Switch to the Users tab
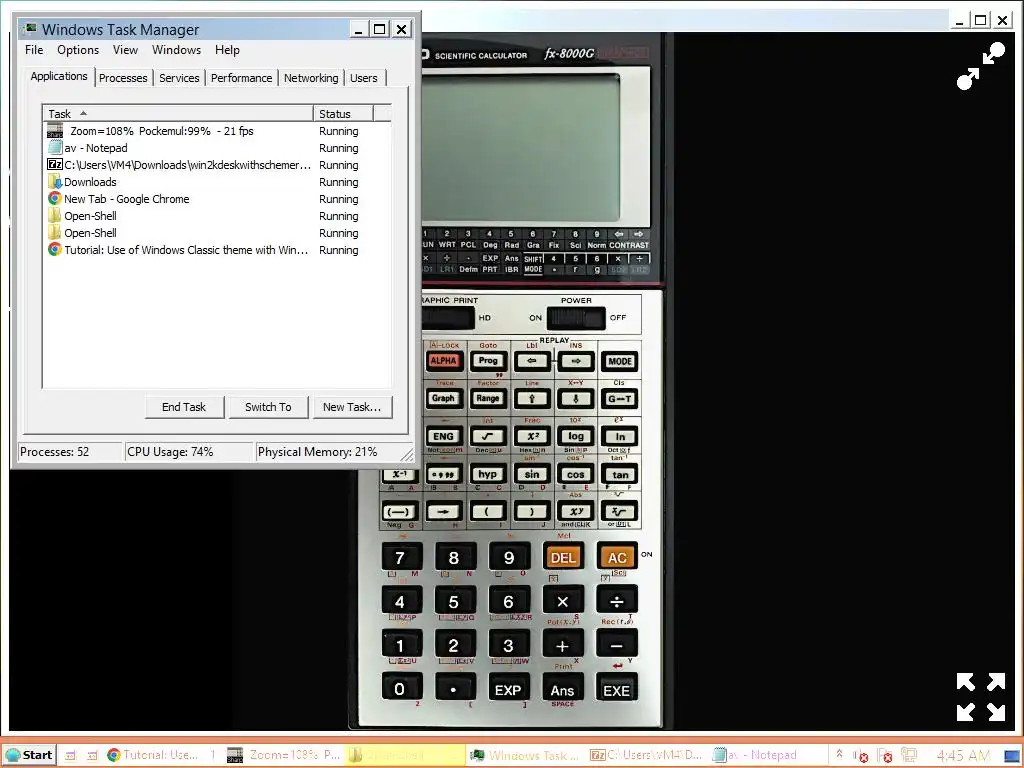 [364, 78]
